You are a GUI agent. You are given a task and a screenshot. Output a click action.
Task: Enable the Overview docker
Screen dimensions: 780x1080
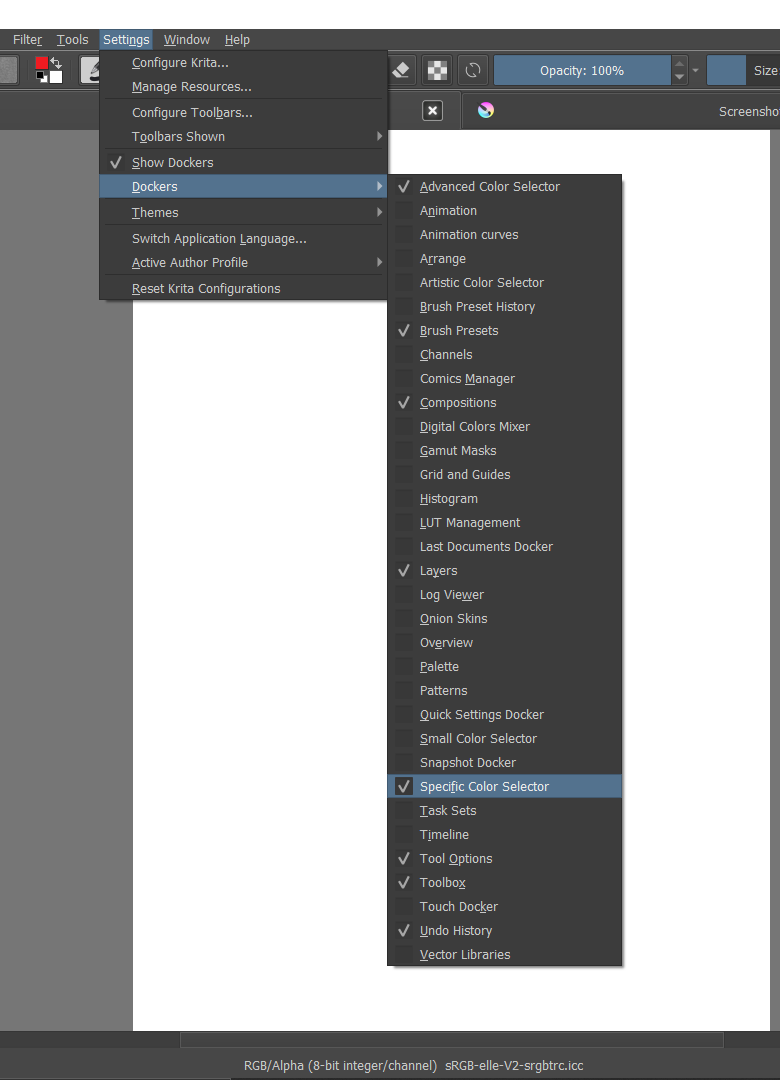click(x=504, y=643)
